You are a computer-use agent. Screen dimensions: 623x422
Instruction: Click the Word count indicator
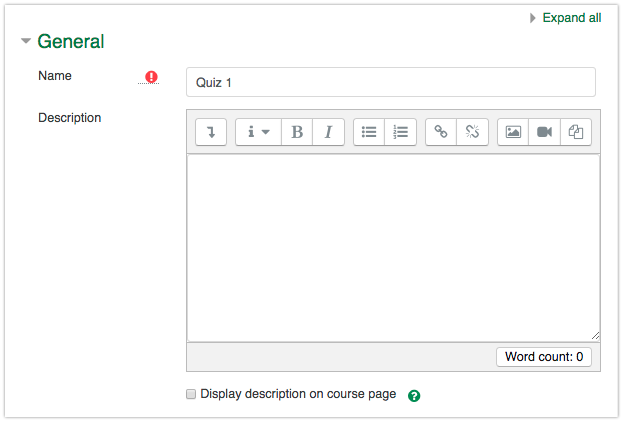point(543,357)
